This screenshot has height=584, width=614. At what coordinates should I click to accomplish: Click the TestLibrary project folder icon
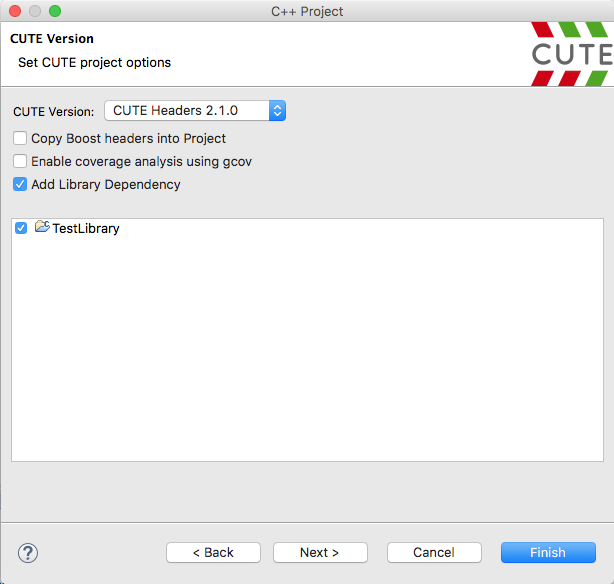tap(42, 227)
